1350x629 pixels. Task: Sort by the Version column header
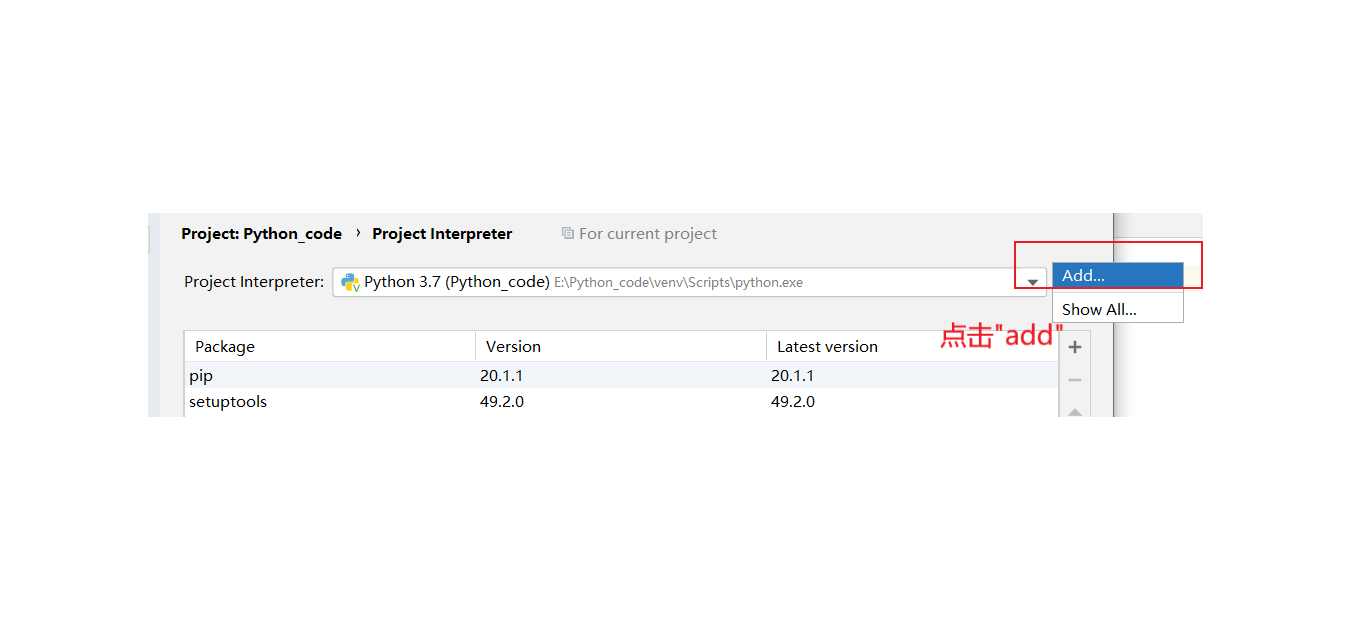tap(621, 346)
